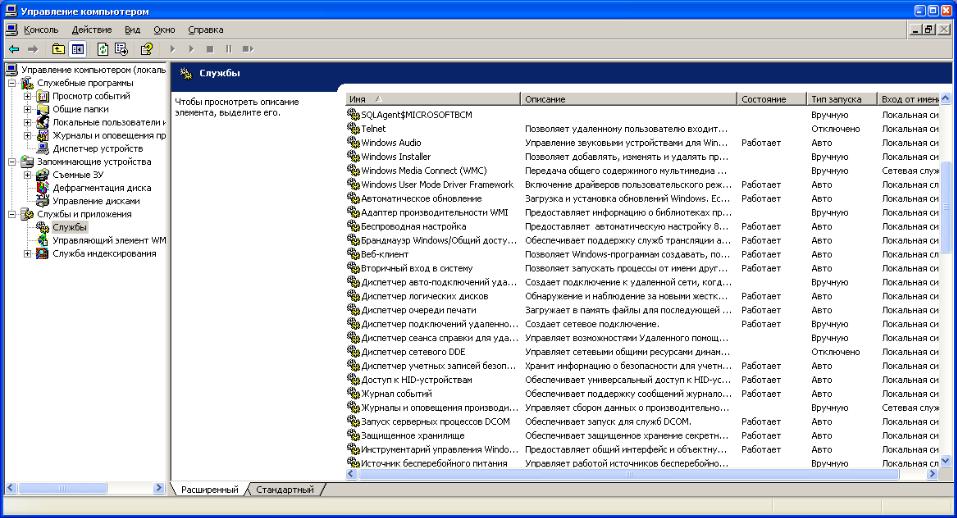Select the Telnet service gear icon

pos(353,128)
